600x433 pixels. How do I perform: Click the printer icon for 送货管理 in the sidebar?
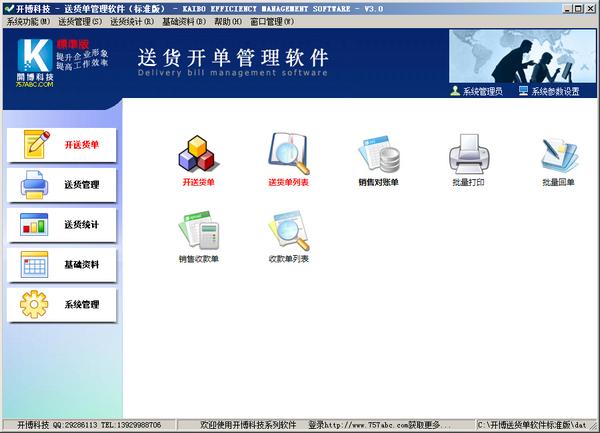click(34, 185)
